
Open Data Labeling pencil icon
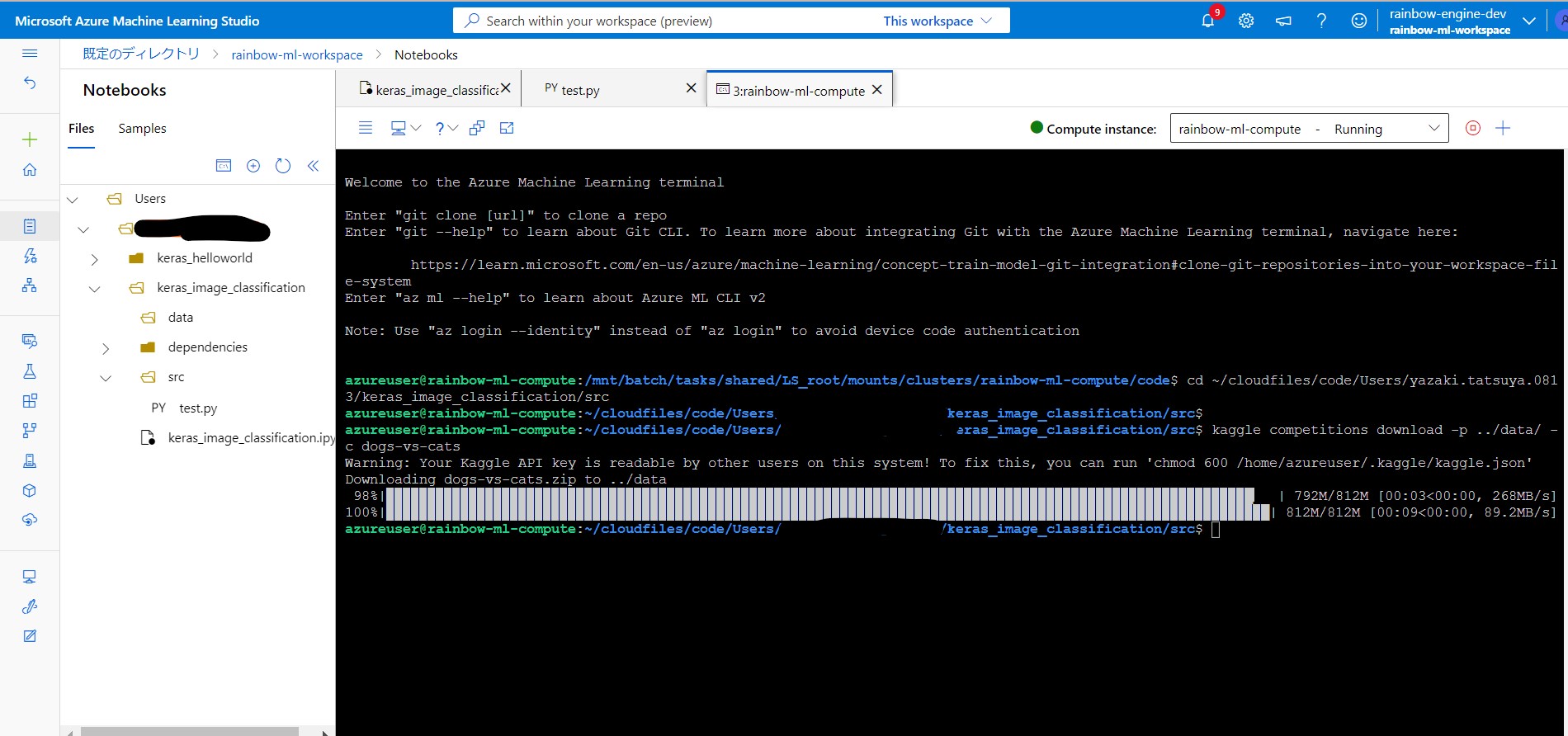coord(30,636)
